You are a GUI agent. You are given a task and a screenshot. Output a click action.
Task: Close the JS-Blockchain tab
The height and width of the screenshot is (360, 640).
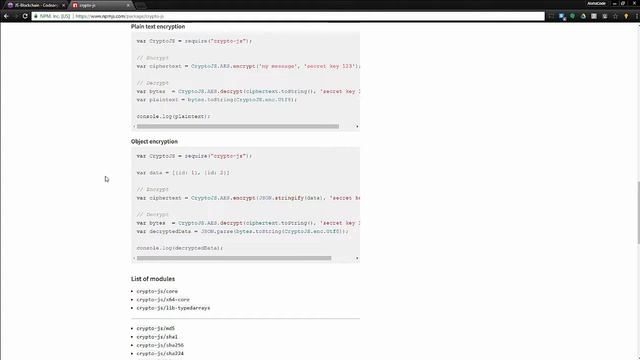click(63, 5)
